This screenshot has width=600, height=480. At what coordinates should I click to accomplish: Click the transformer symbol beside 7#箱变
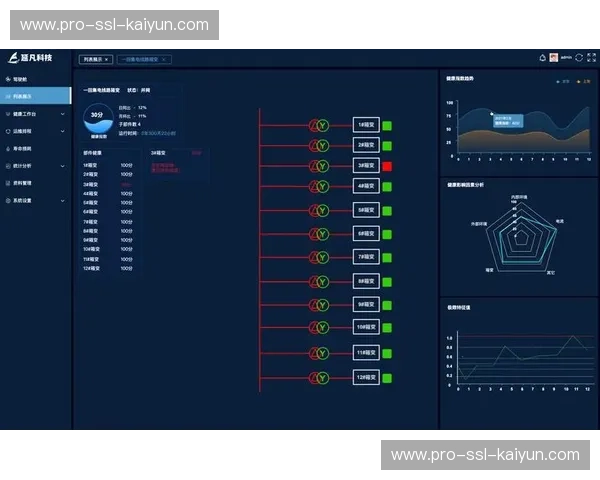(x=322, y=255)
